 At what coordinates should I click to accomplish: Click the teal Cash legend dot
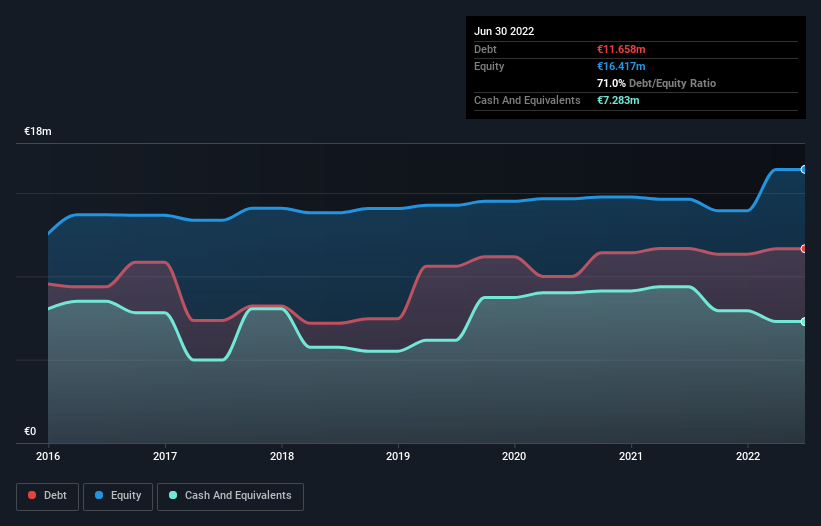point(173,495)
